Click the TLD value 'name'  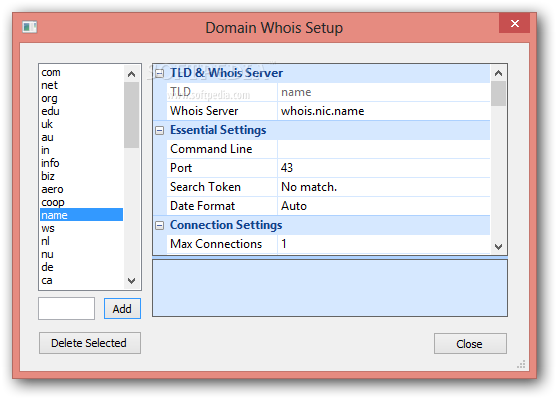[384, 92]
